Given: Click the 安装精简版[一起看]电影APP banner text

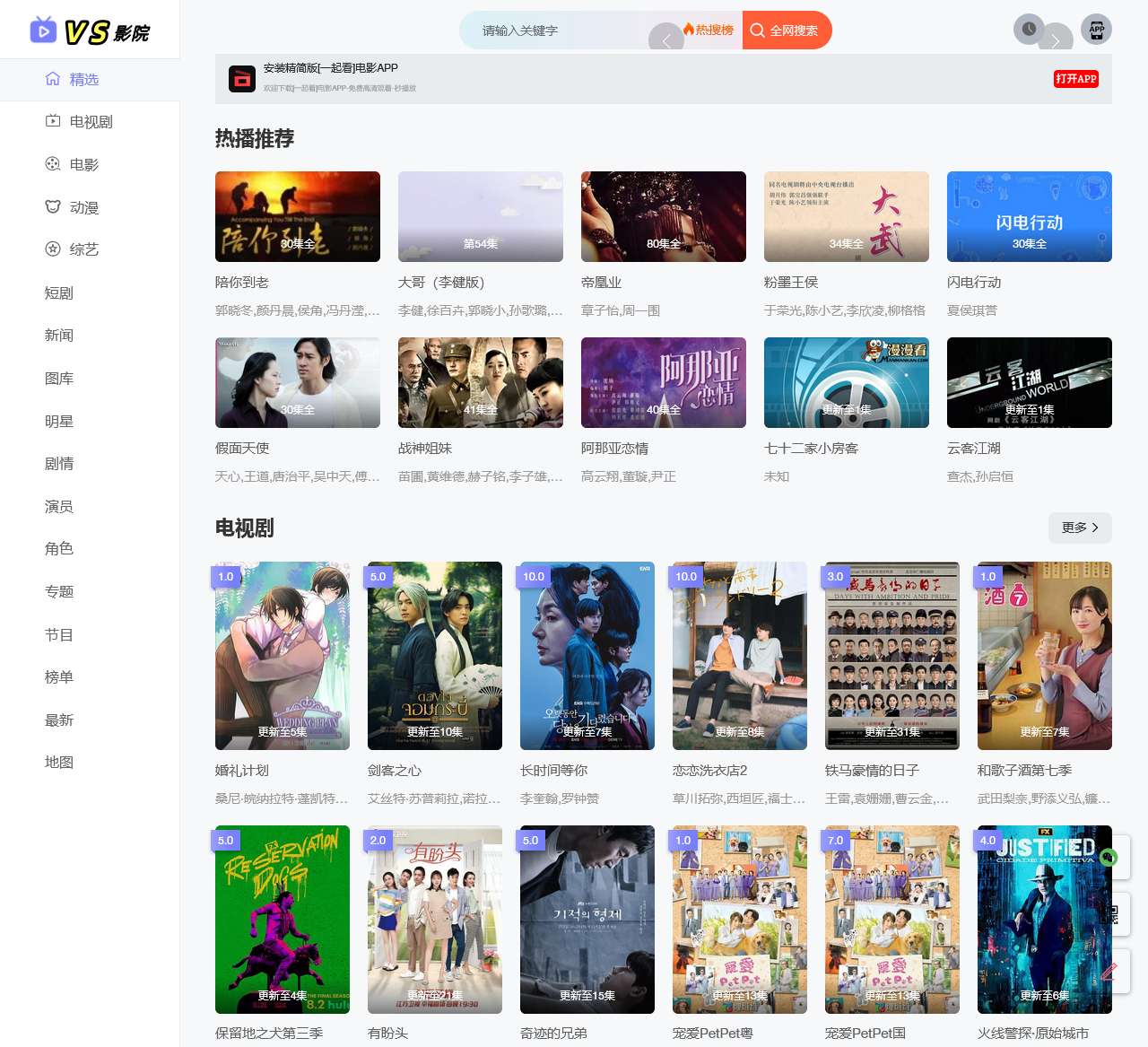Looking at the screenshot, I should pos(331,68).
